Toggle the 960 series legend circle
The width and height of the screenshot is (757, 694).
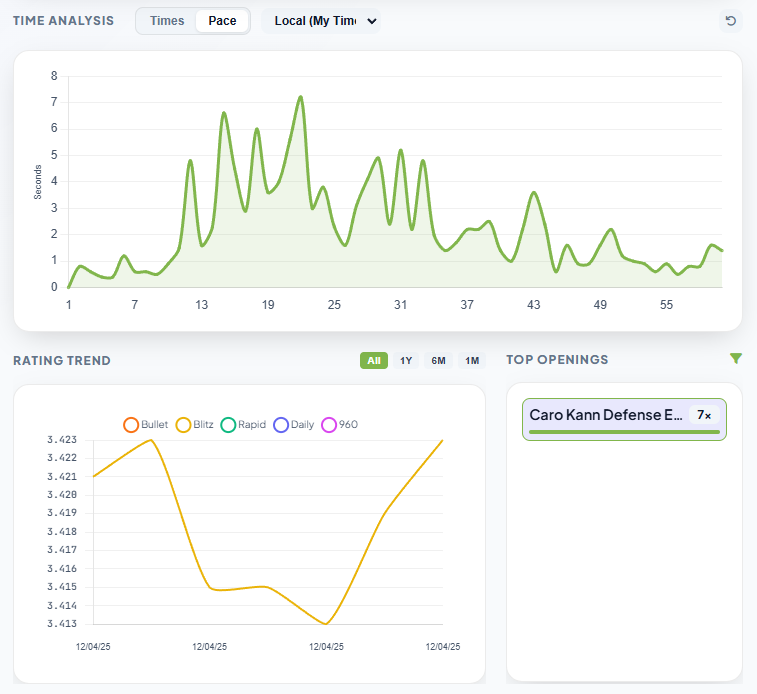[x=329, y=425]
